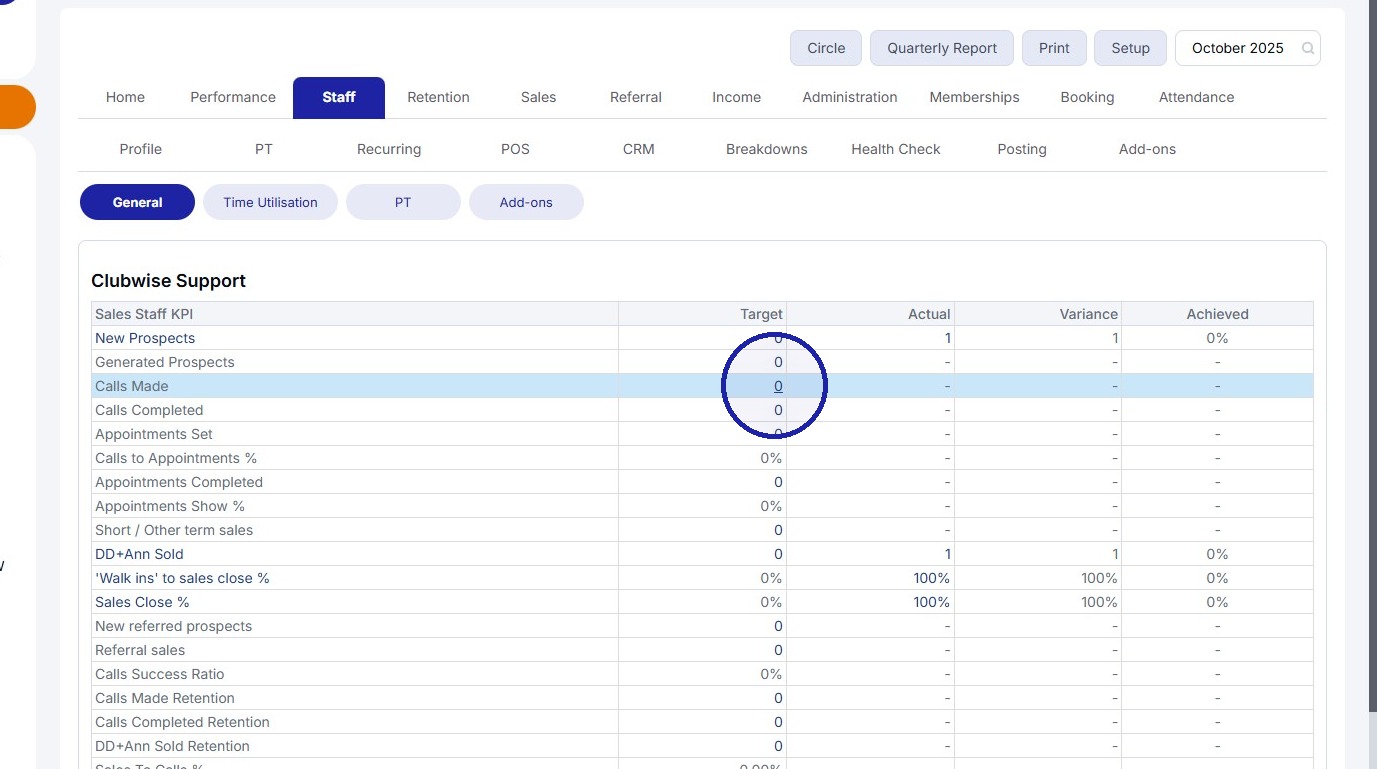This screenshot has height=769, width=1377.
Task: Click the DD+Ann Sold KPI label
Action: [x=139, y=554]
